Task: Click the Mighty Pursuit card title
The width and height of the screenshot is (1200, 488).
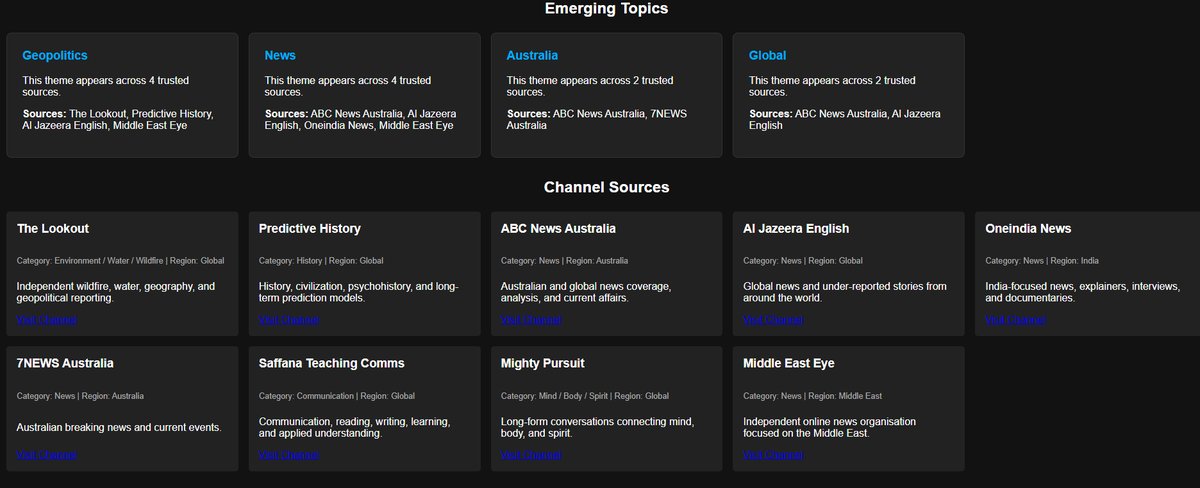Action: tap(543, 364)
